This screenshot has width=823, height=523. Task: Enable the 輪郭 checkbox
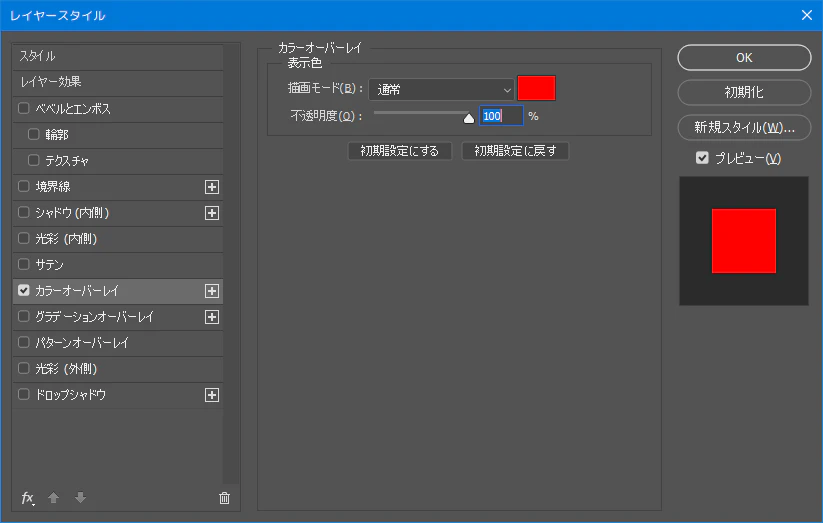tap(34, 134)
